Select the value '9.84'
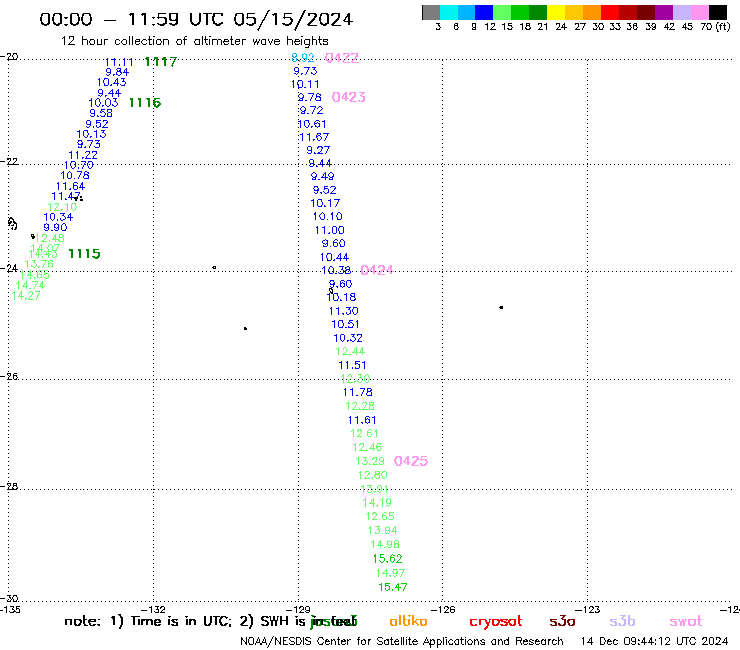The image size is (740, 650). coord(117,72)
